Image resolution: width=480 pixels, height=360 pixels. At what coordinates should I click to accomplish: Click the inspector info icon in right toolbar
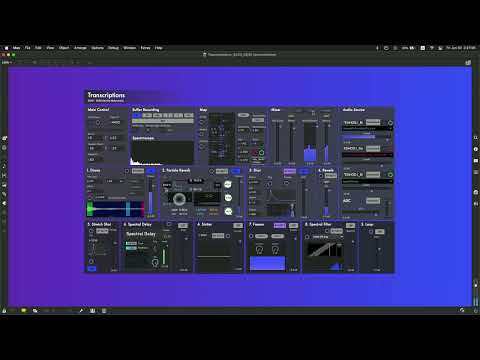tap(476, 149)
